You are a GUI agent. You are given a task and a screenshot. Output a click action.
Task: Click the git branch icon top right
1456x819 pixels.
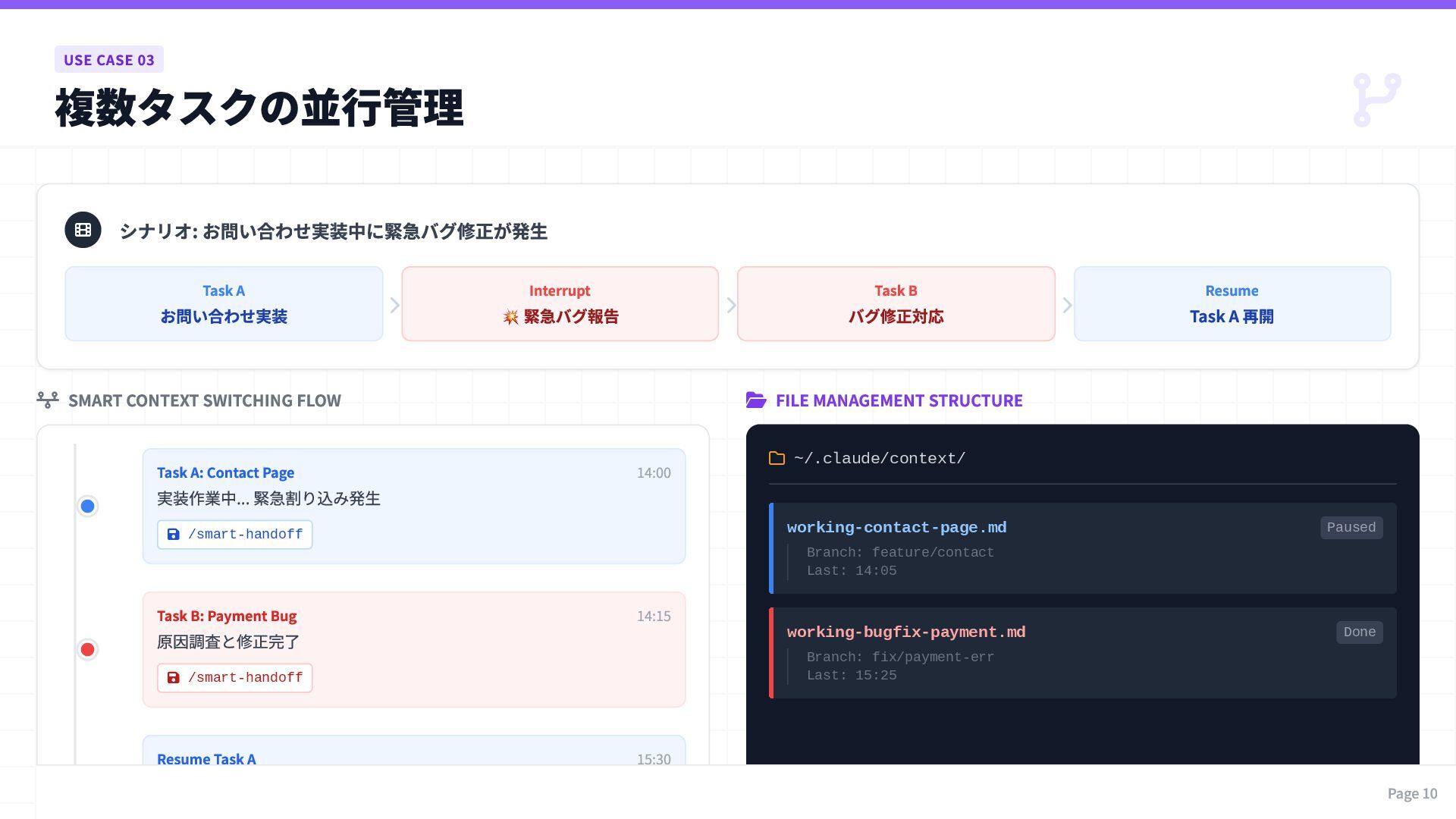(1376, 100)
